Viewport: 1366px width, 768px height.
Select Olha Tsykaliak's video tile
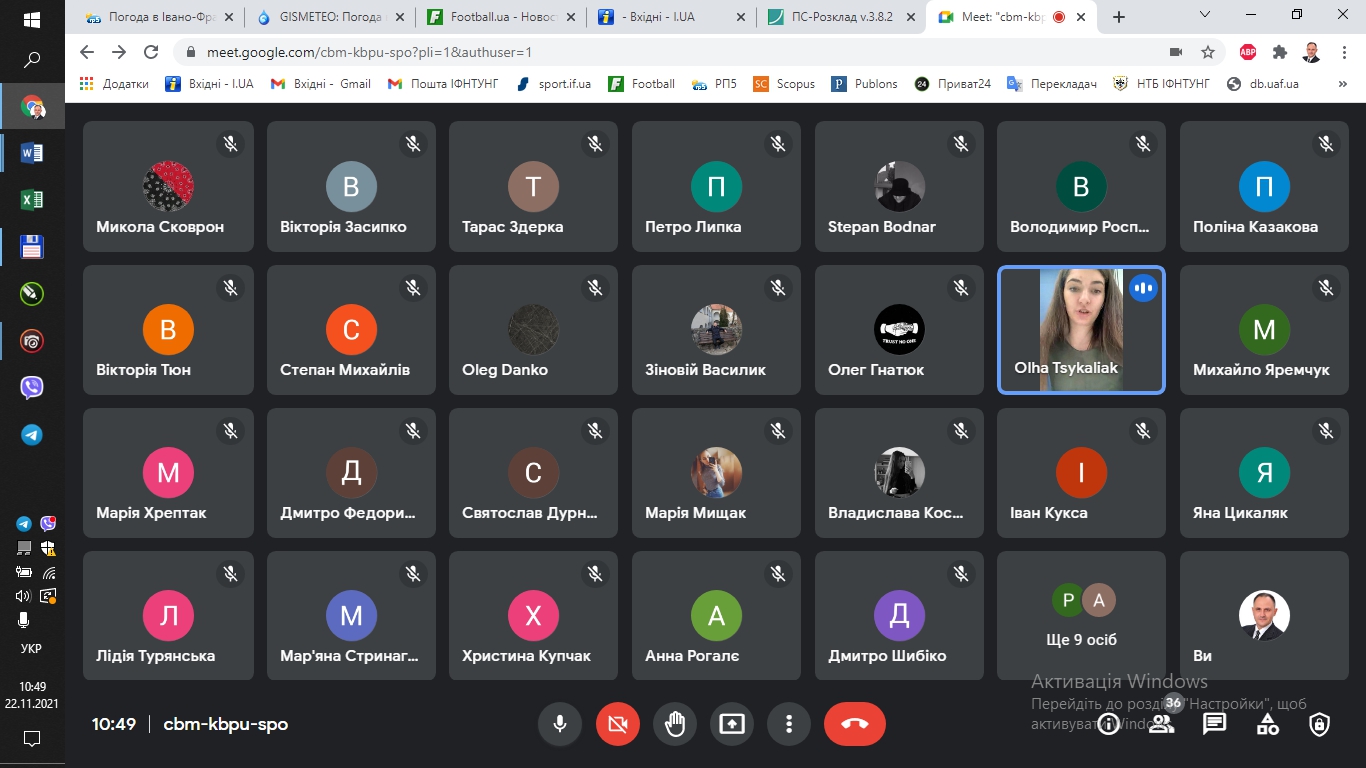(1081, 330)
